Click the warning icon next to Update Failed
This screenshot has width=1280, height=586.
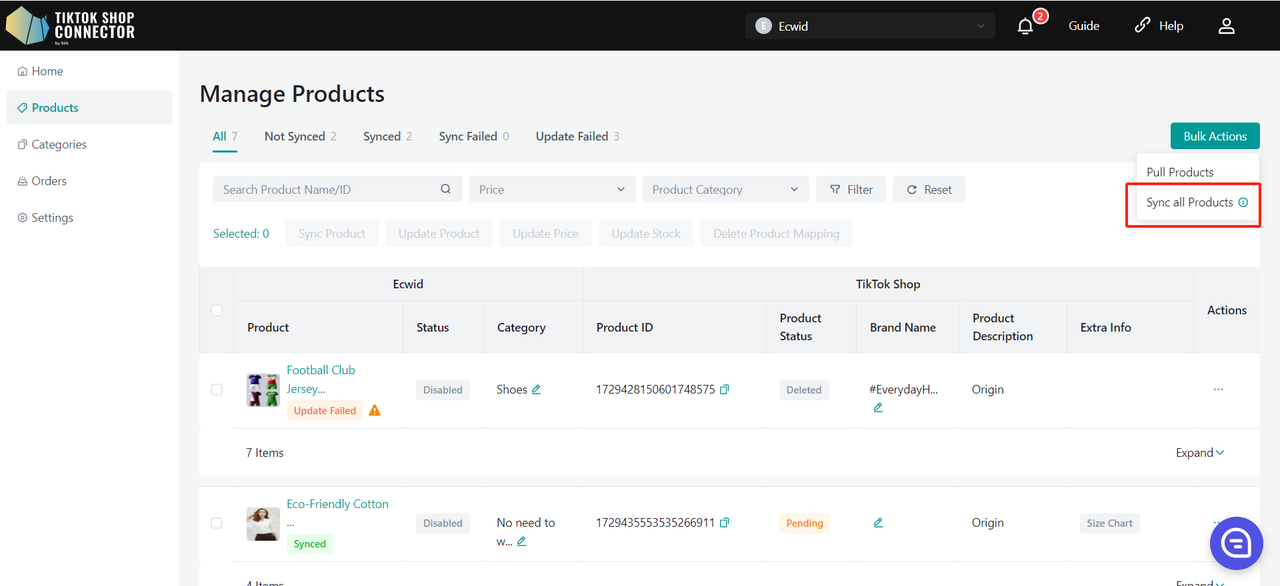[375, 410]
